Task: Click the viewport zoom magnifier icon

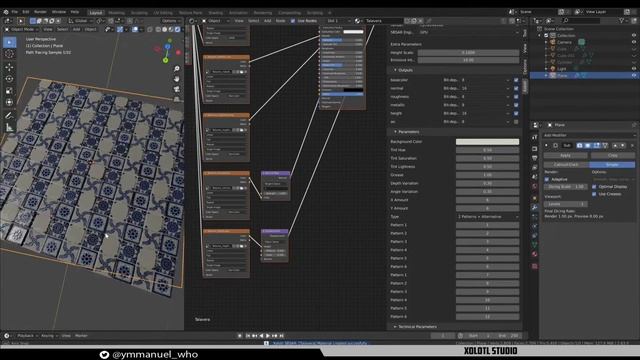Action: 177,69
